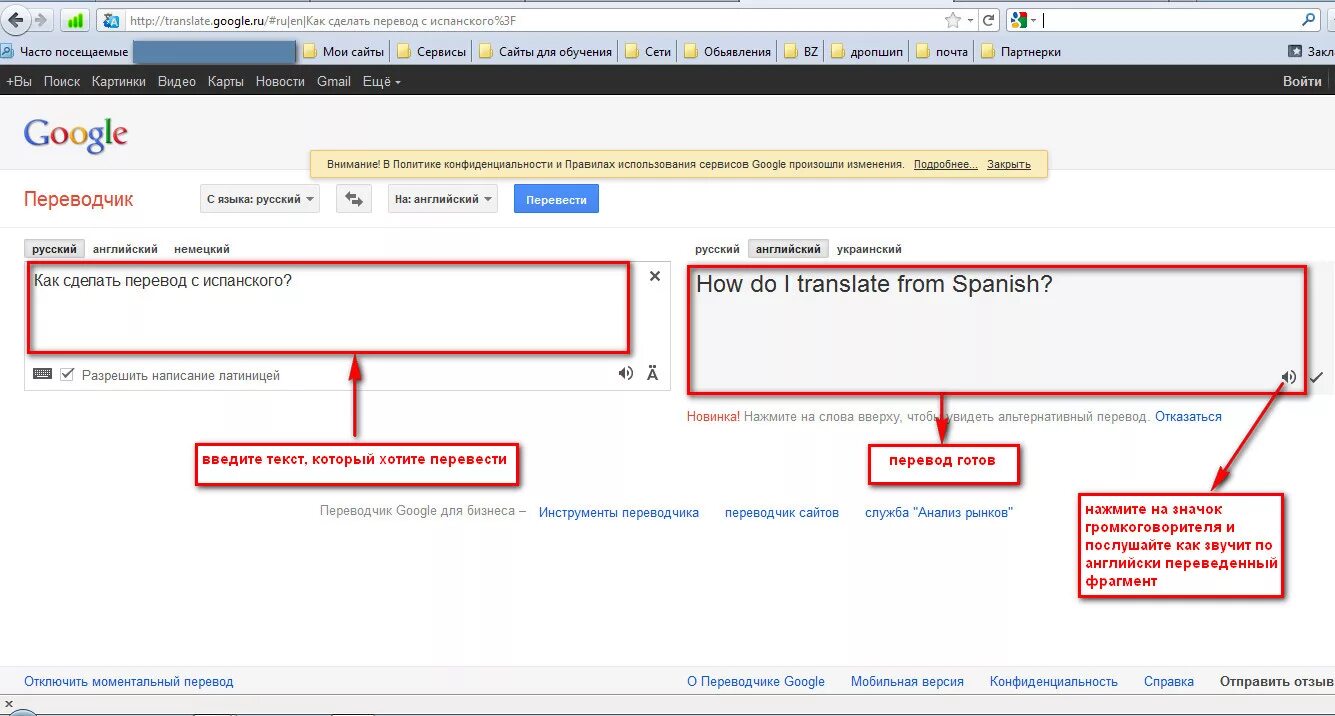Open the Сети bookmarks folder

tap(648, 51)
